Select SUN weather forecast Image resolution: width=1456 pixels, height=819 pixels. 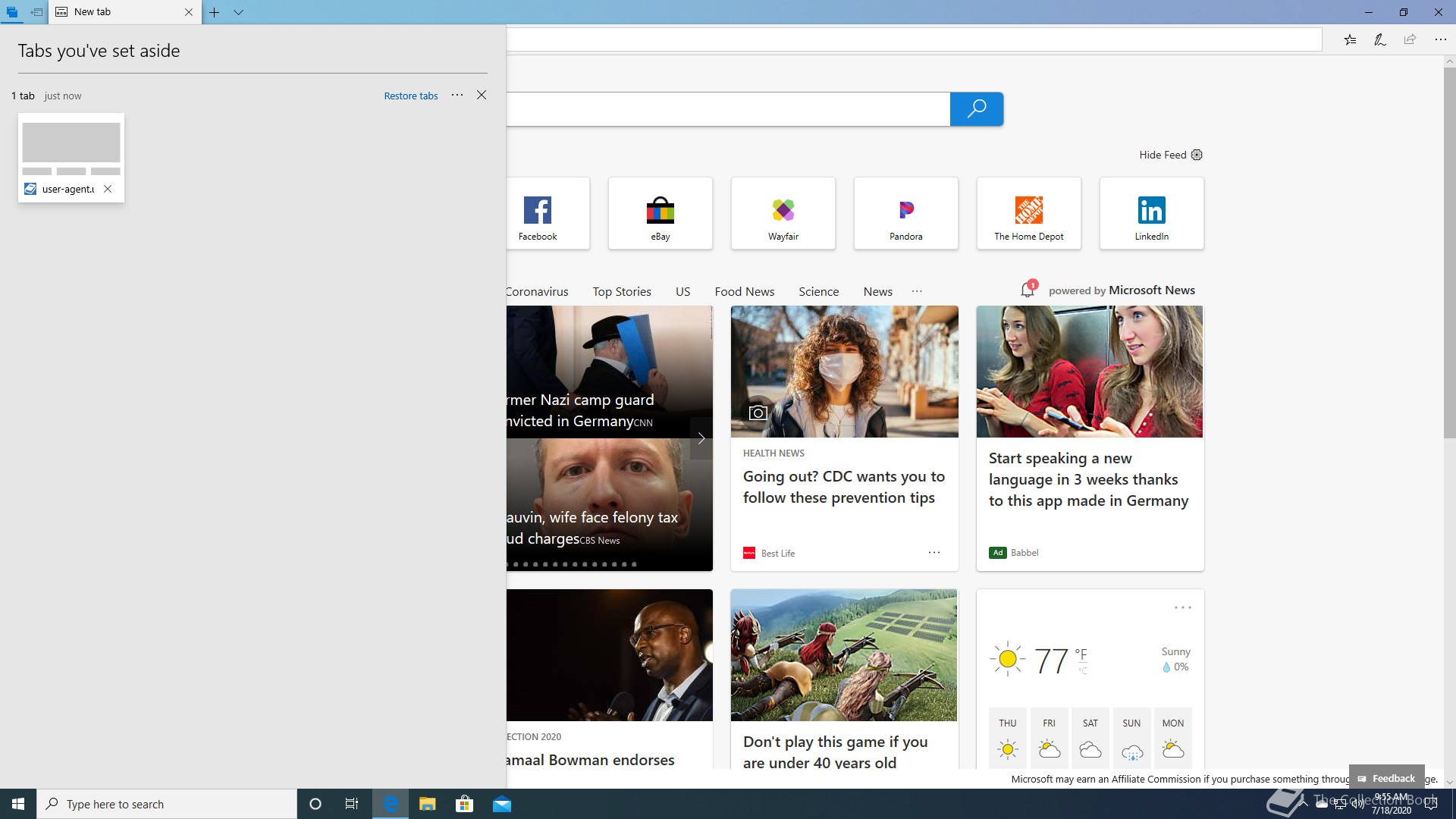1131,736
